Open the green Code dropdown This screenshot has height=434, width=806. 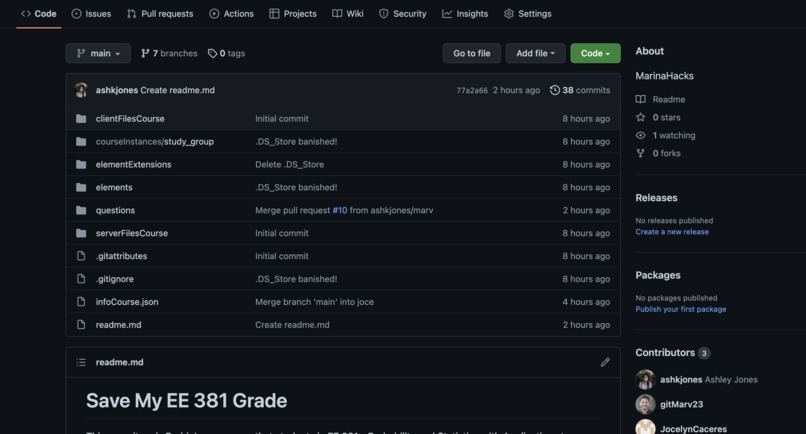click(x=595, y=53)
